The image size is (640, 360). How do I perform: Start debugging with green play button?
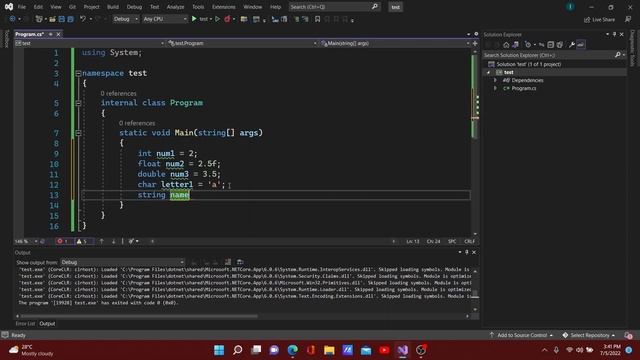point(194,19)
